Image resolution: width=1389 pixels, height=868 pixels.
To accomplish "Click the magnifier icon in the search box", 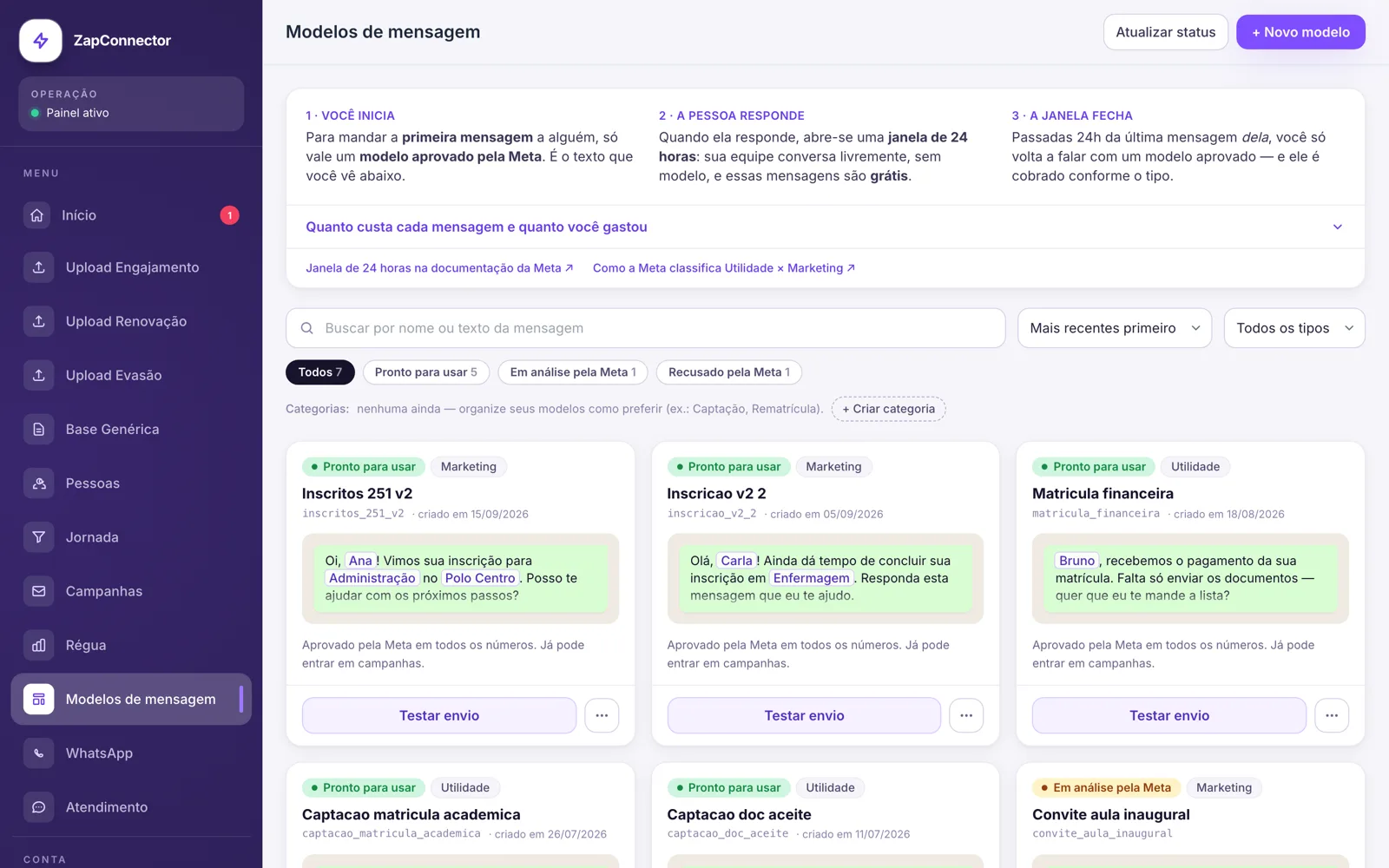I will 306,328.
